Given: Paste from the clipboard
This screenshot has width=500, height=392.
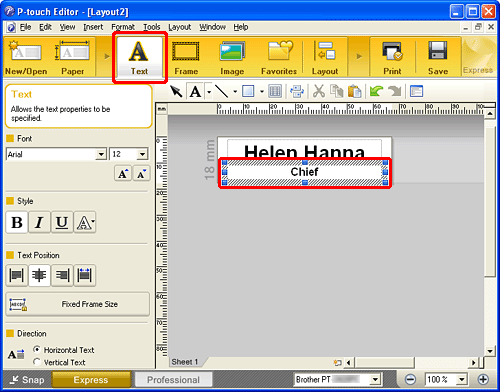Looking at the screenshot, I should pos(354,91).
